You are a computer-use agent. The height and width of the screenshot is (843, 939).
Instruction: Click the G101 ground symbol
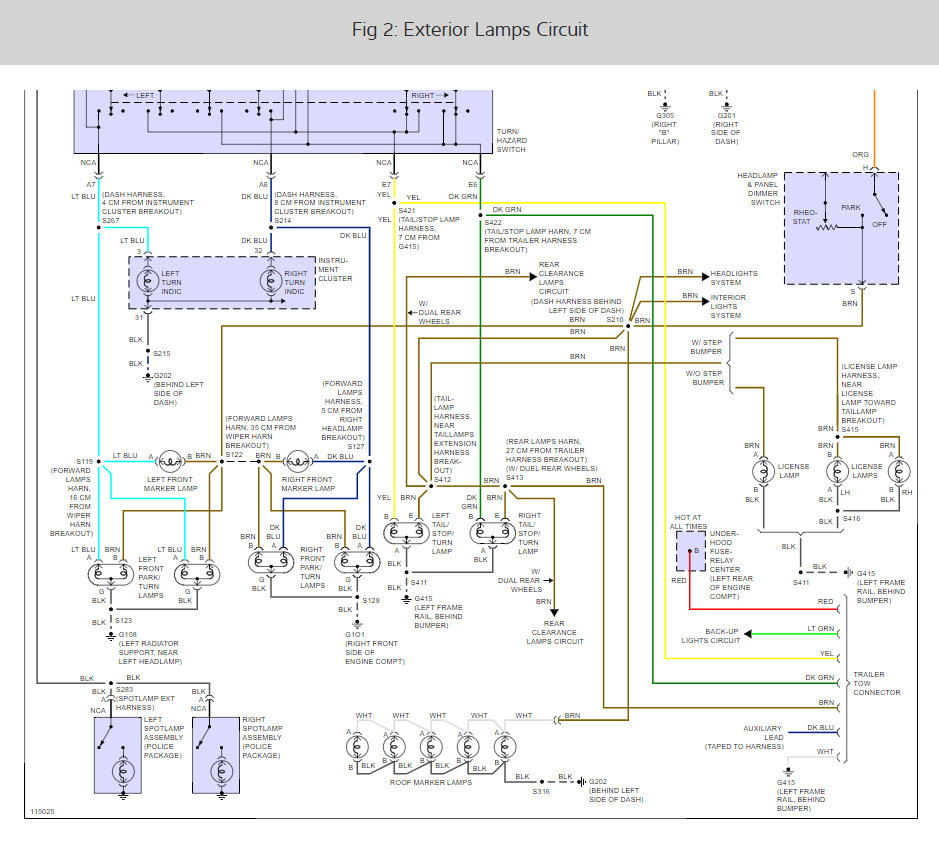358,624
